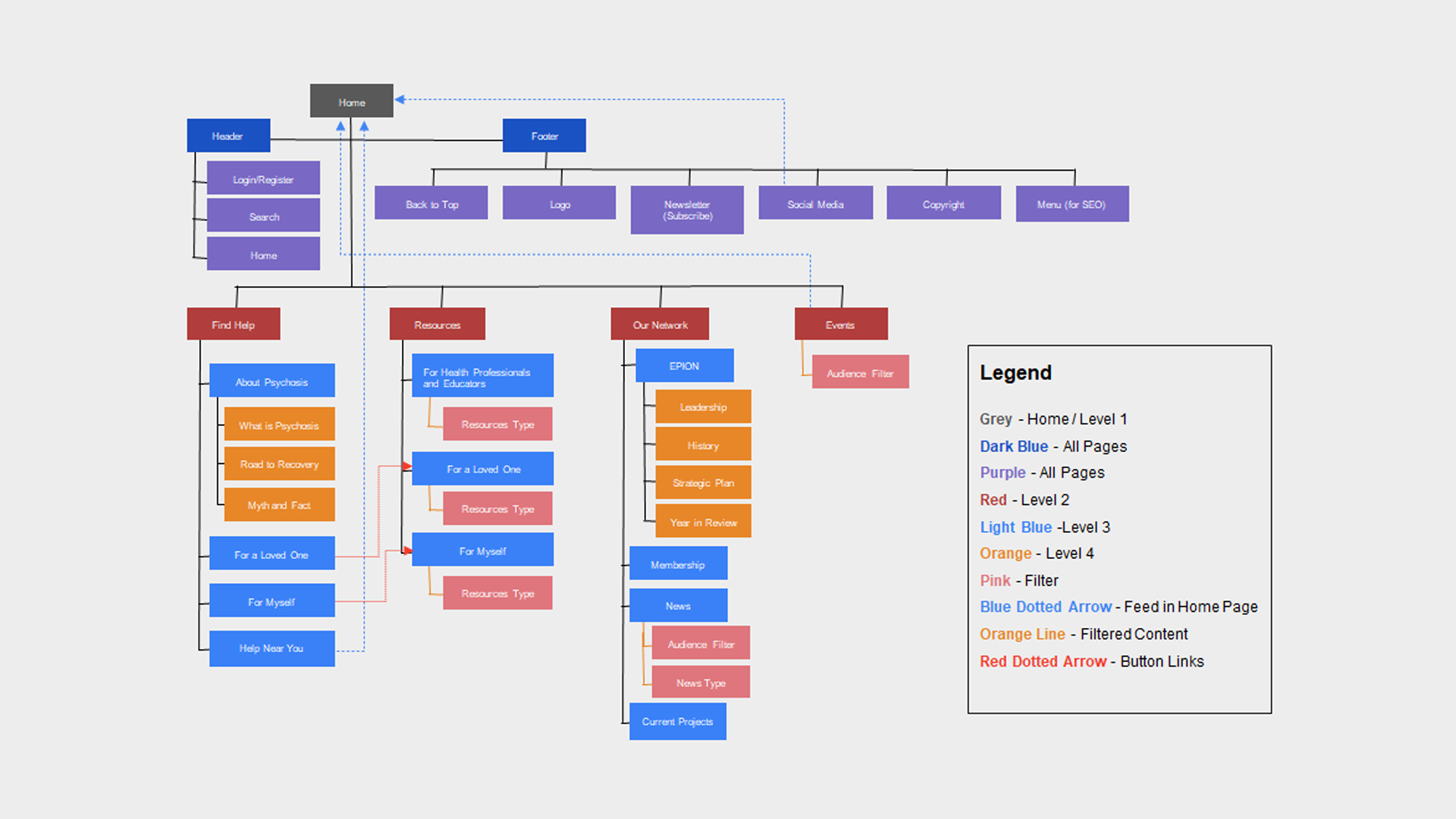Click Resources Type under Resources' For Myself
The height and width of the screenshot is (819, 1456).
tap(497, 593)
